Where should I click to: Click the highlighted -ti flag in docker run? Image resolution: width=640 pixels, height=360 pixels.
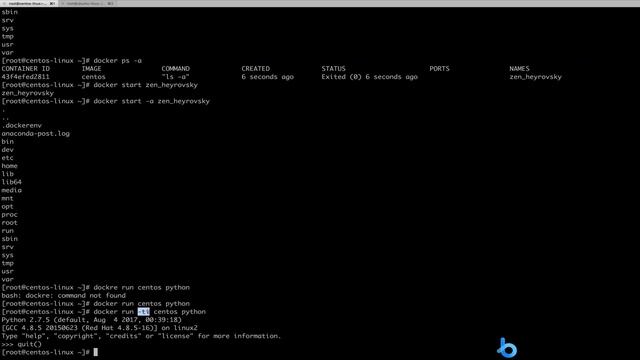click(x=144, y=312)
